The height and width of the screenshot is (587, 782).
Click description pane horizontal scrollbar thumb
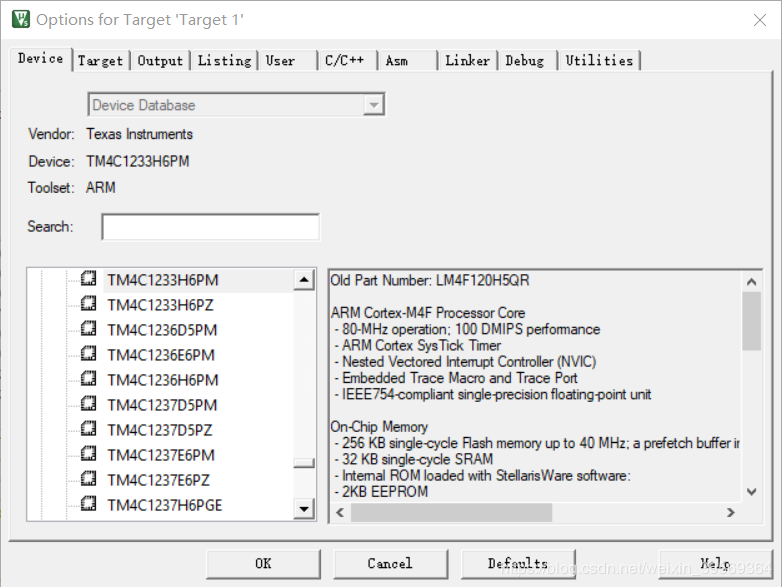(x=451, y=513)
